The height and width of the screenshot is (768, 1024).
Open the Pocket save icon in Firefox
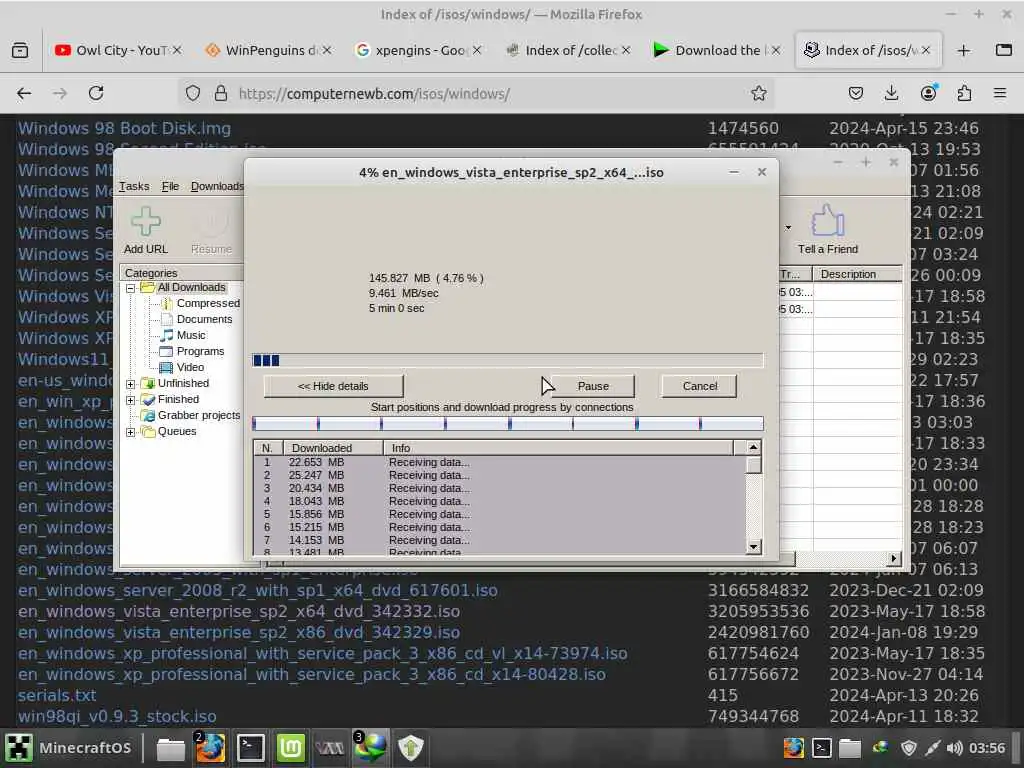[x=856, y=93]
